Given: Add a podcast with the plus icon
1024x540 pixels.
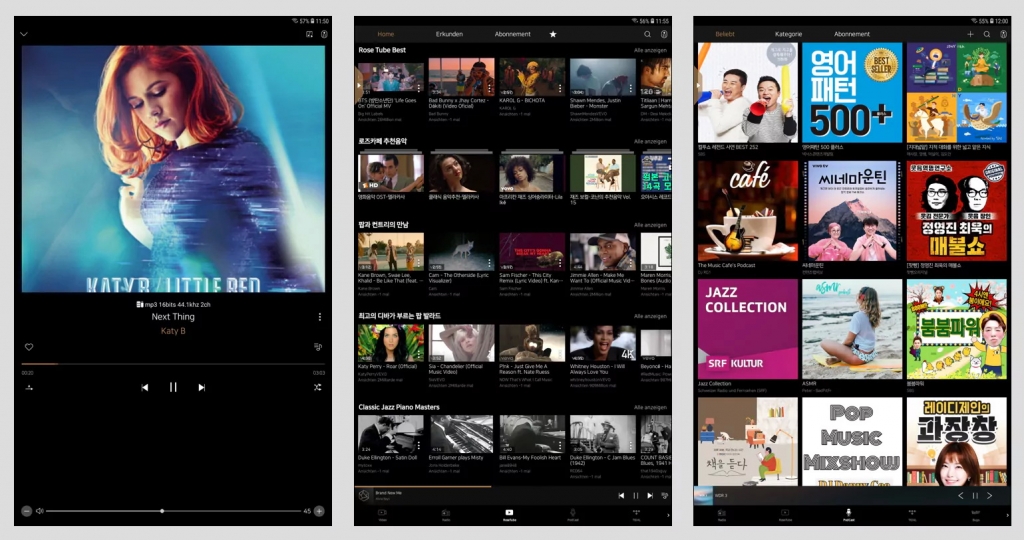Looking at the screenshot, I should tap(970, 34).
